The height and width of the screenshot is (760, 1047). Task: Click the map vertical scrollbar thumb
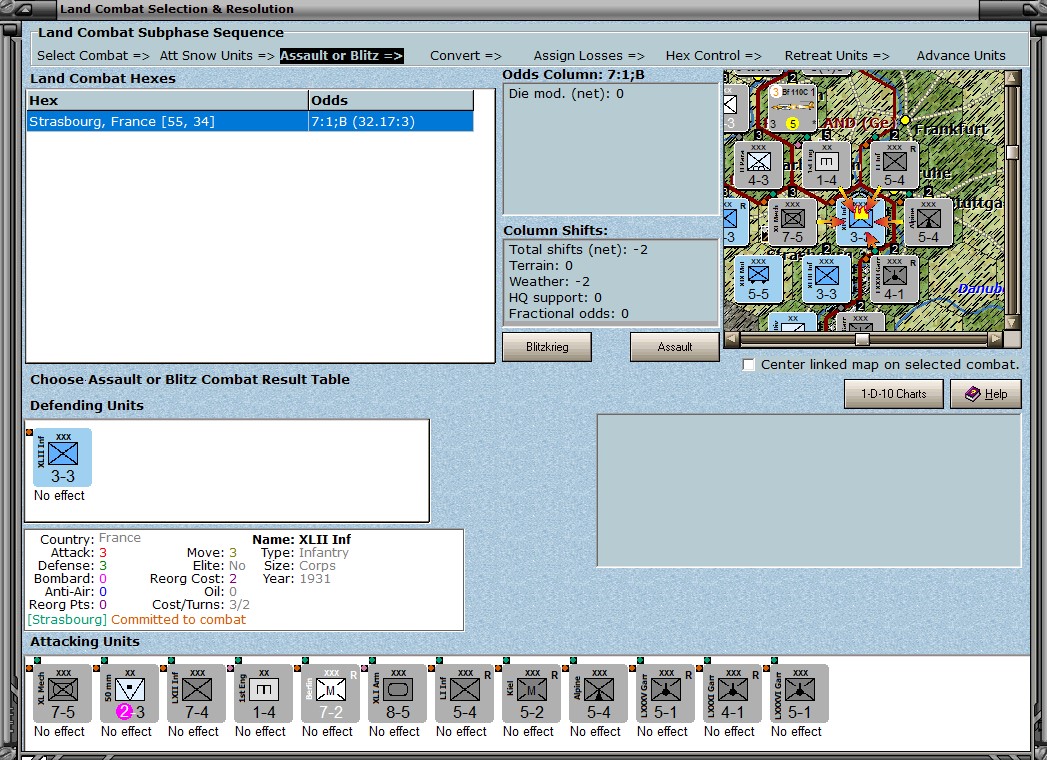coord(1012,152)
